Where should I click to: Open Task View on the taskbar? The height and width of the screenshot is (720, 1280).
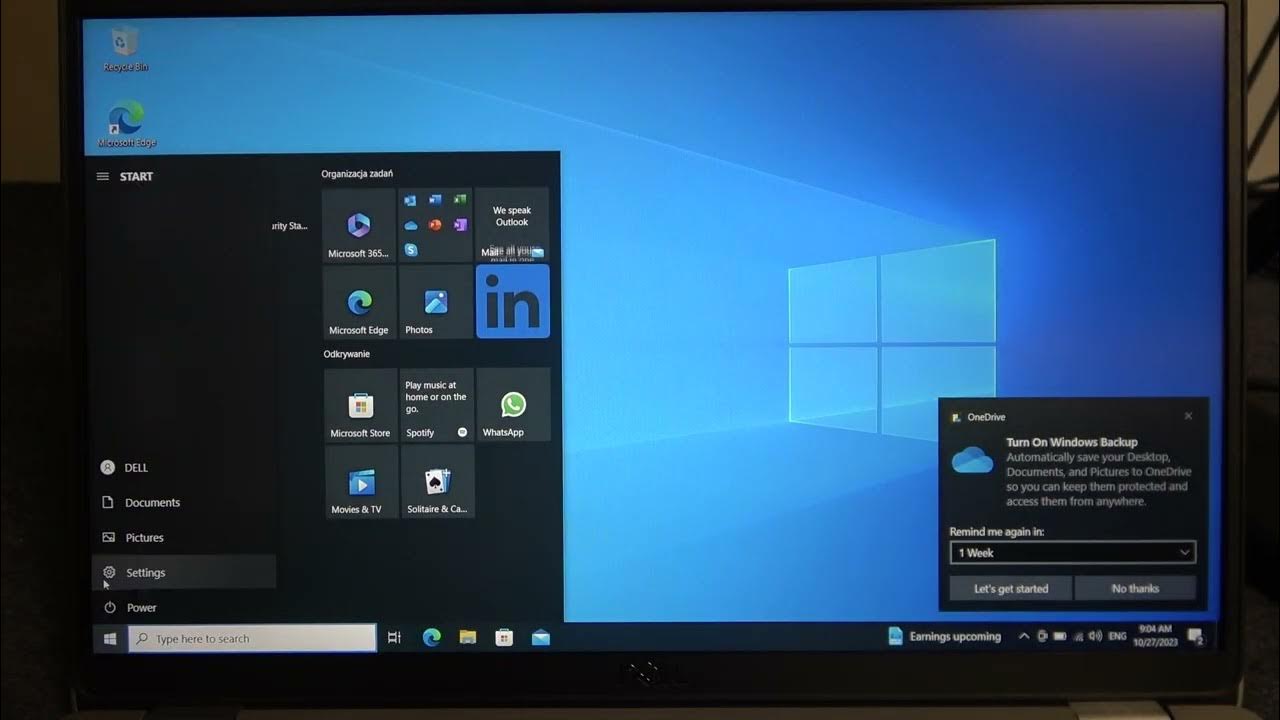click(x=394, y=638)
